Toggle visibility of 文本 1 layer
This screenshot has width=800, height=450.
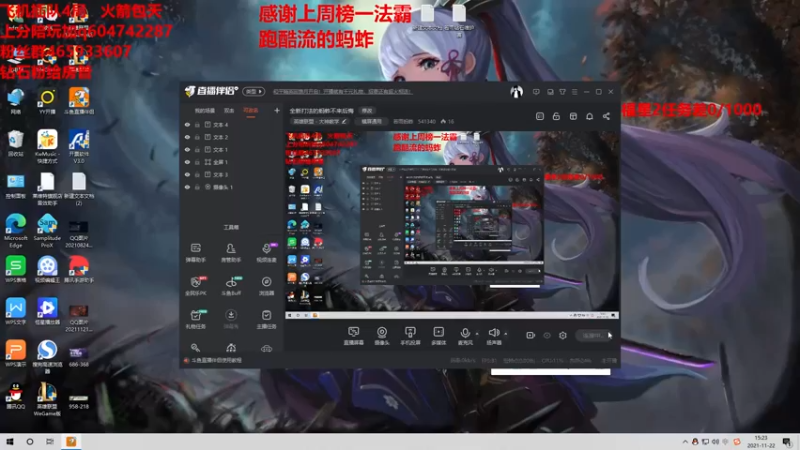pyautogui.click(x=187, y=149)
